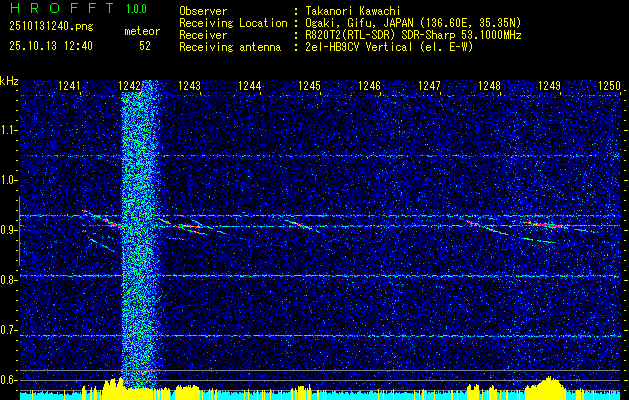Click the Receiving Location label
Image resolution: width=629 pixels, height=400 pixels.
(233, 23)
